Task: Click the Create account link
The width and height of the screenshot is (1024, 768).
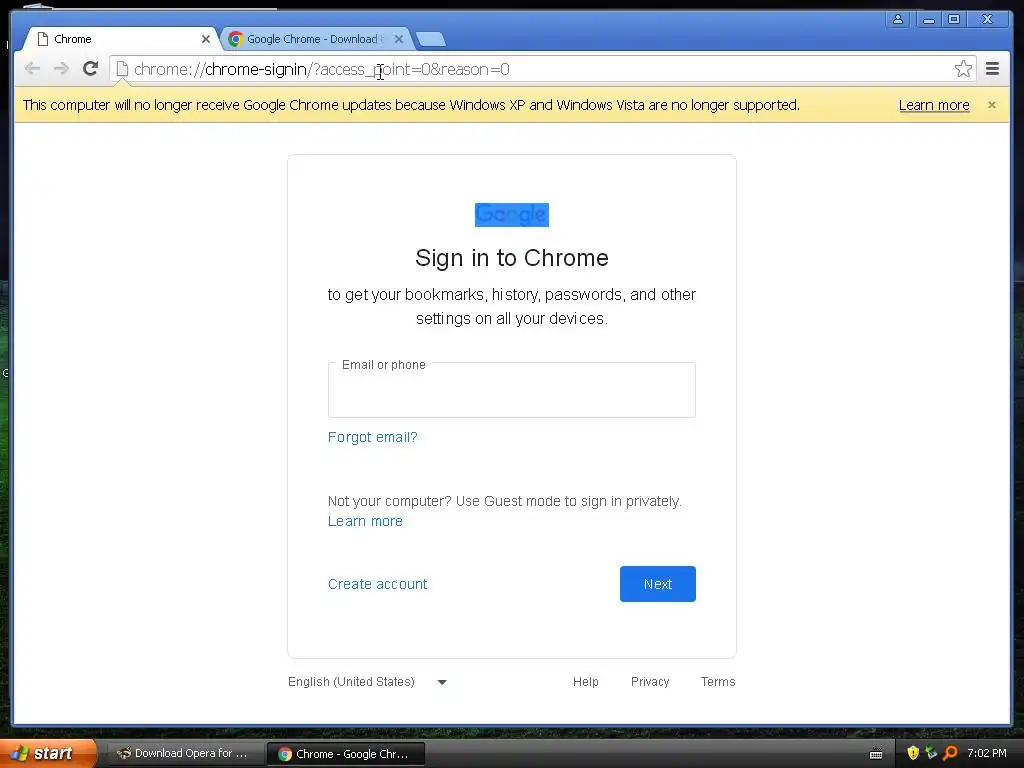Action: (377, 584)
